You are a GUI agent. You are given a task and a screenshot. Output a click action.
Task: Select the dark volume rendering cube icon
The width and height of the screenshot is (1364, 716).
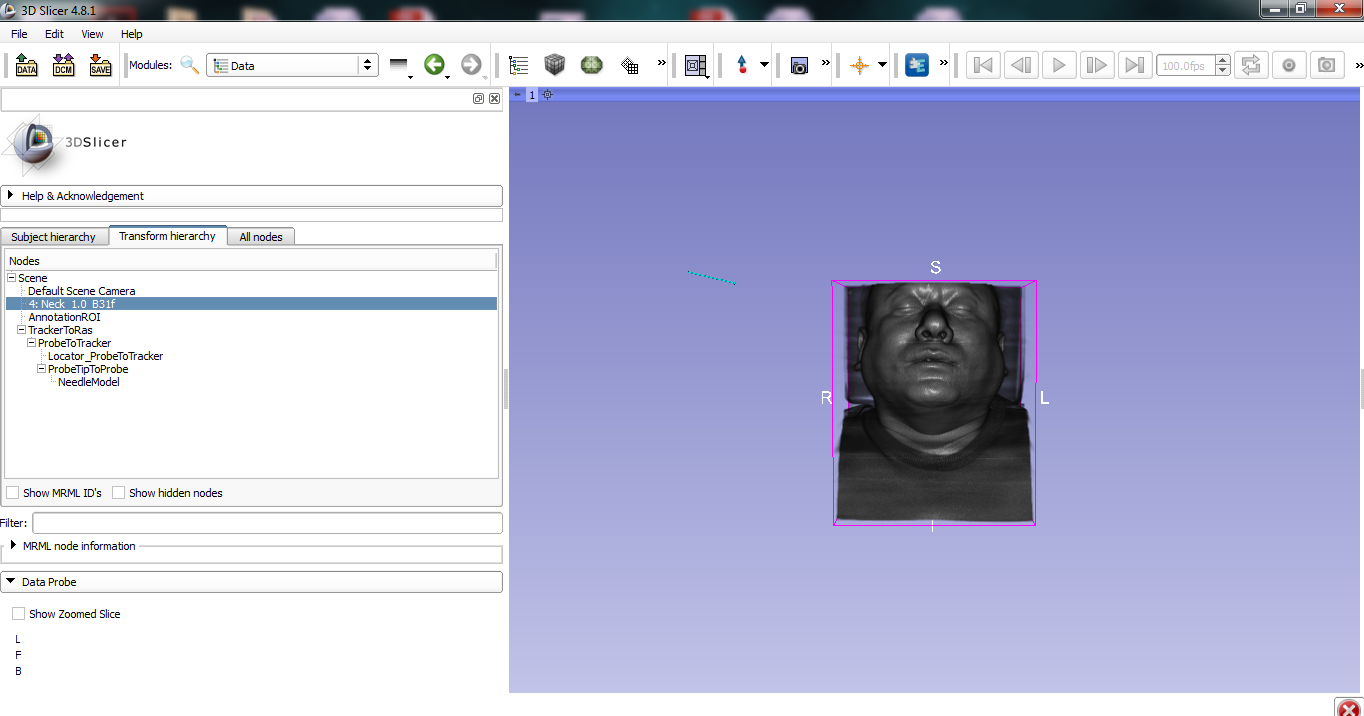pos(555,64)
